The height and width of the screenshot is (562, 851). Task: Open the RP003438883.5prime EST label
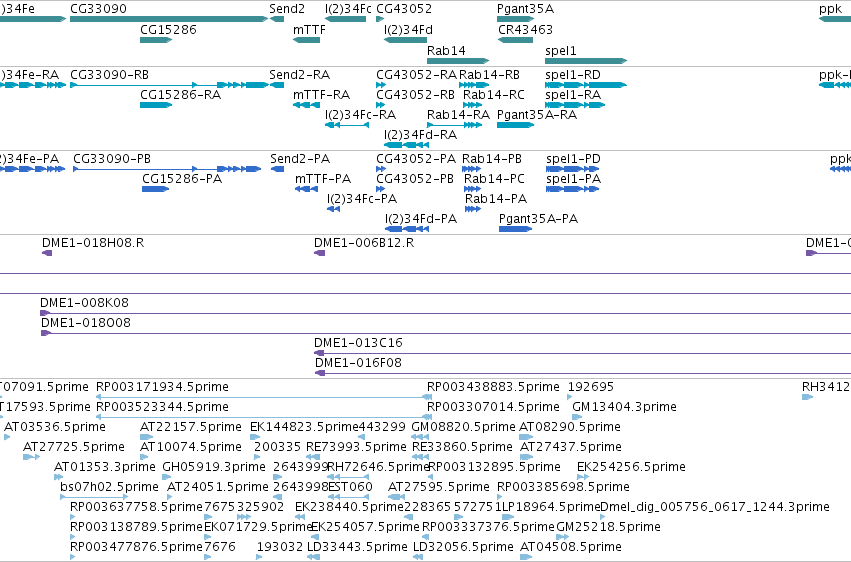pyautogui.click(x=493, y=387)
